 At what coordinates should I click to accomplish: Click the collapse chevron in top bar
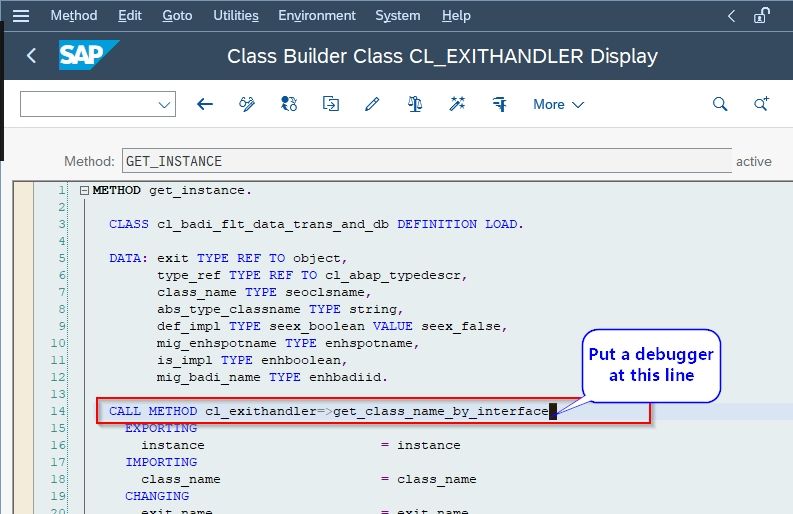tap(731, 16)
